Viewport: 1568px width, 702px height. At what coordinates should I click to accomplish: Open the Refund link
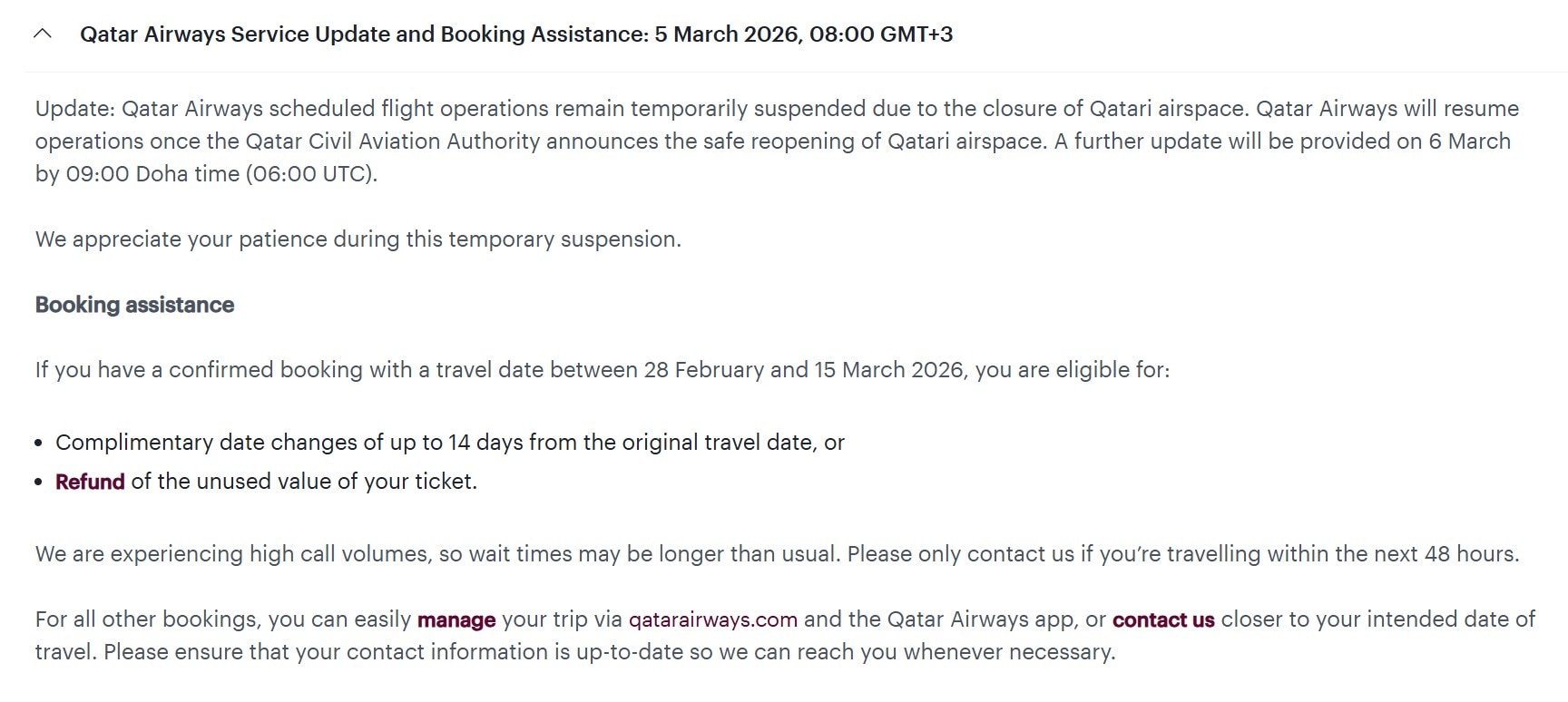[x=90, y=482]
